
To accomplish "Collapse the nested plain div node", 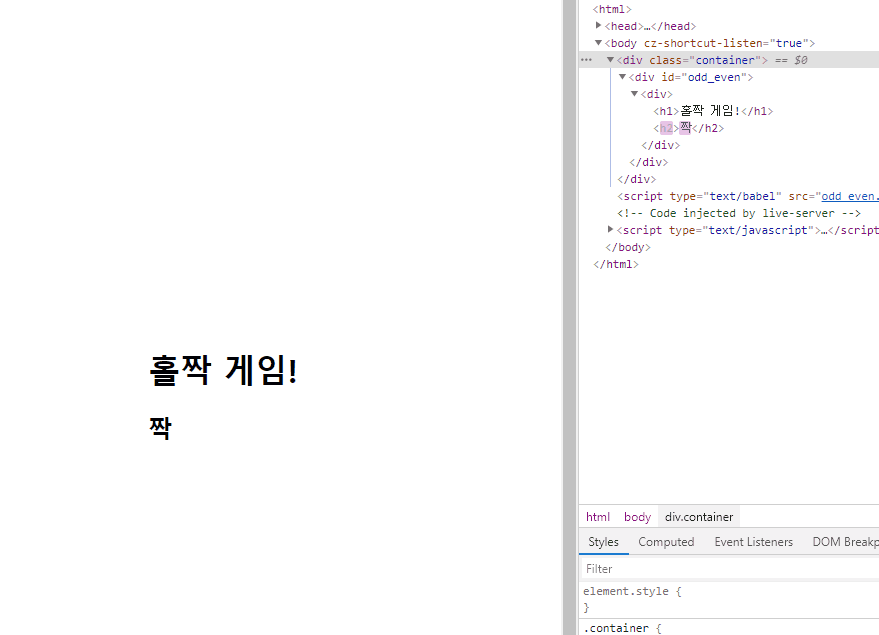I will click(635, 94).
